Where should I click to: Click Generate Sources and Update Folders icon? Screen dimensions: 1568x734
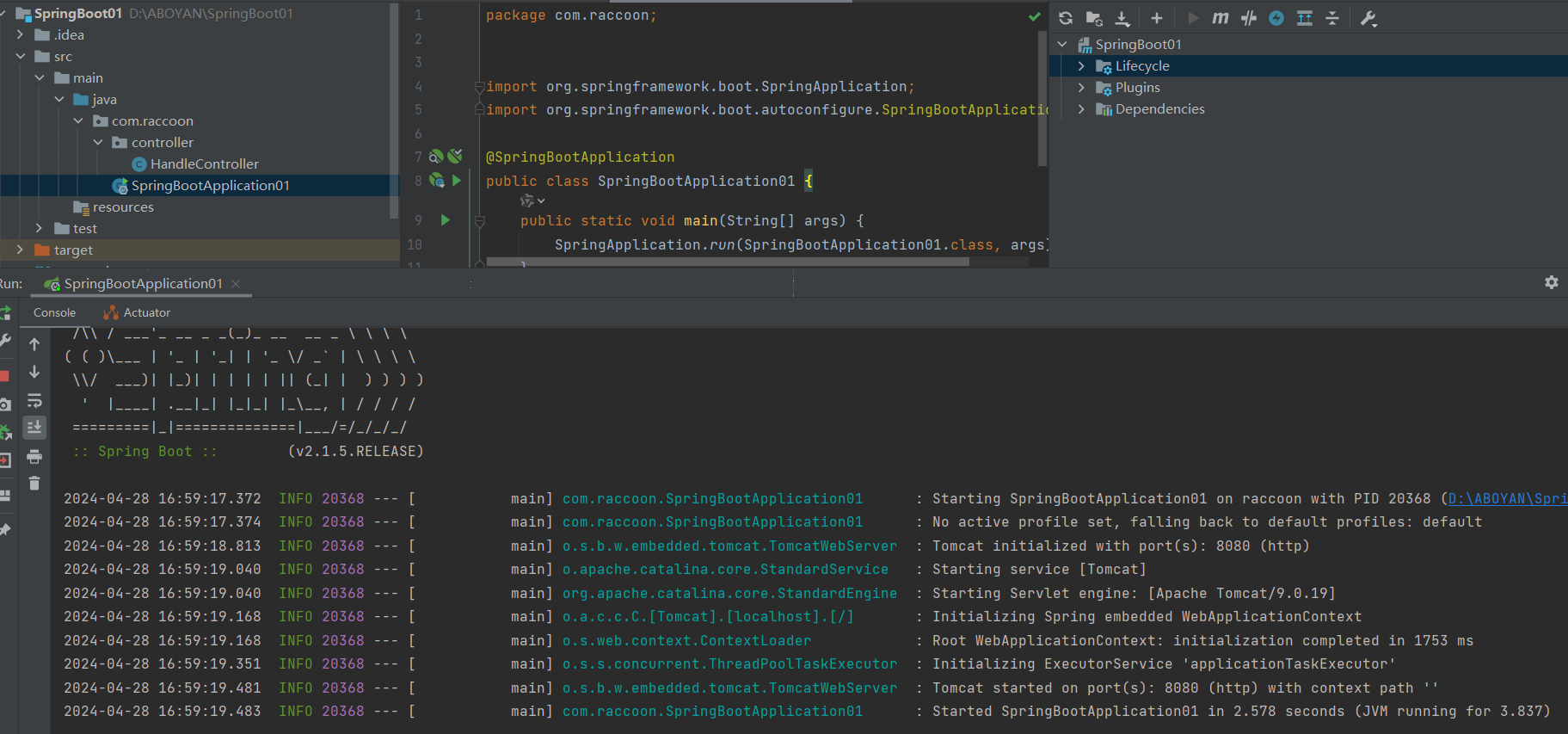coord(1094,18)
